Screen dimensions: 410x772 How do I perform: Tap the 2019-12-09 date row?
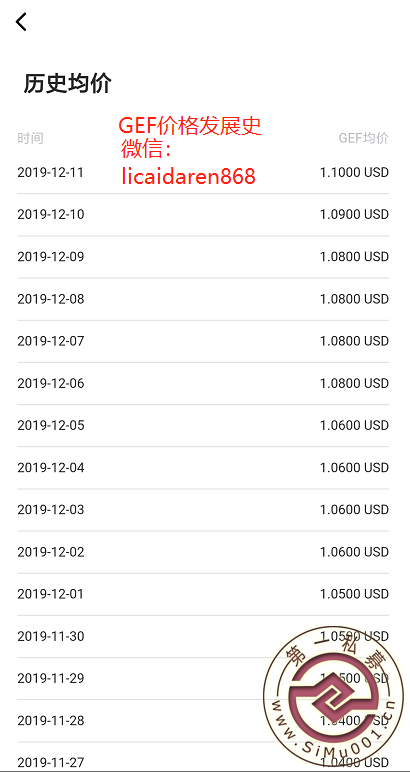click(x=203, y=257)
